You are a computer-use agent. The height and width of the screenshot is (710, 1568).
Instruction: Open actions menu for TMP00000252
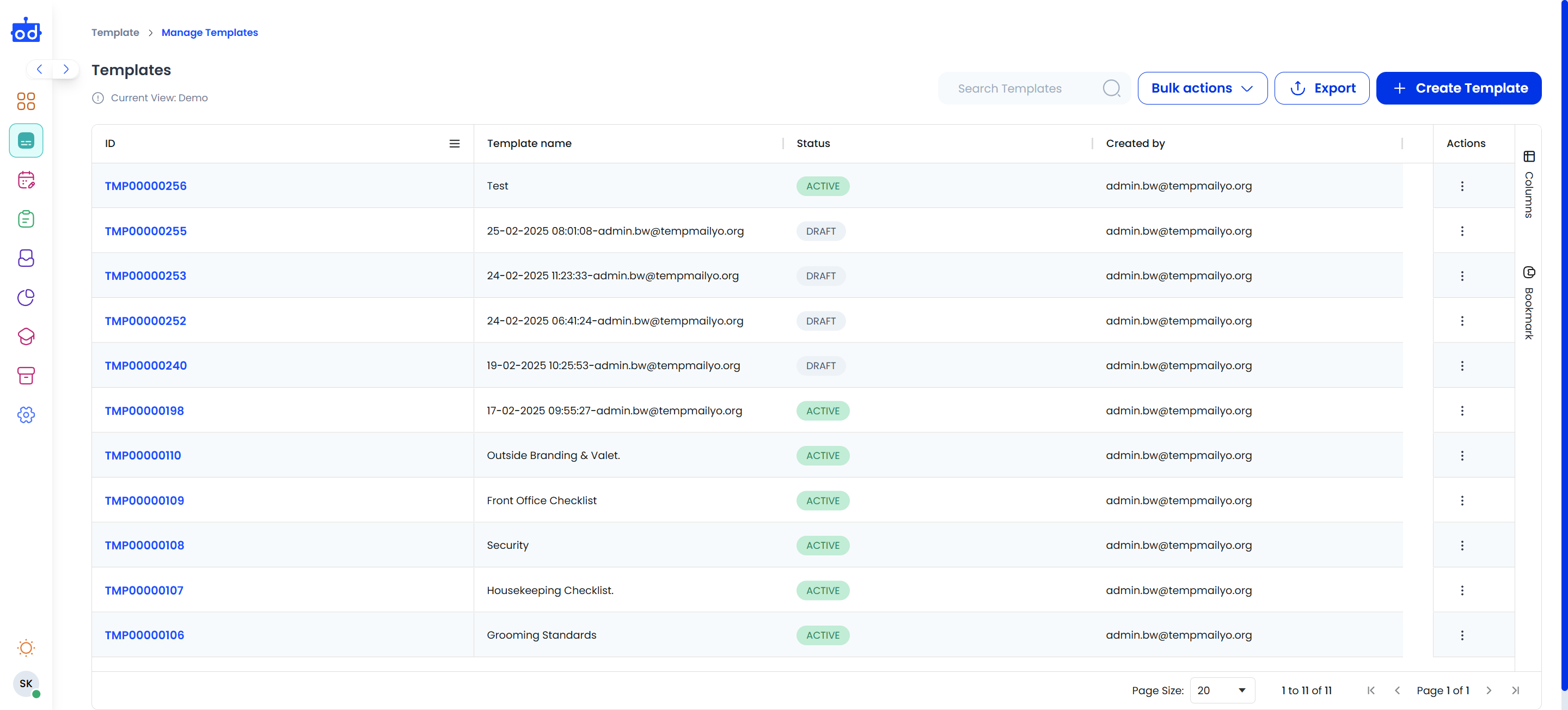coord(1462,321)
